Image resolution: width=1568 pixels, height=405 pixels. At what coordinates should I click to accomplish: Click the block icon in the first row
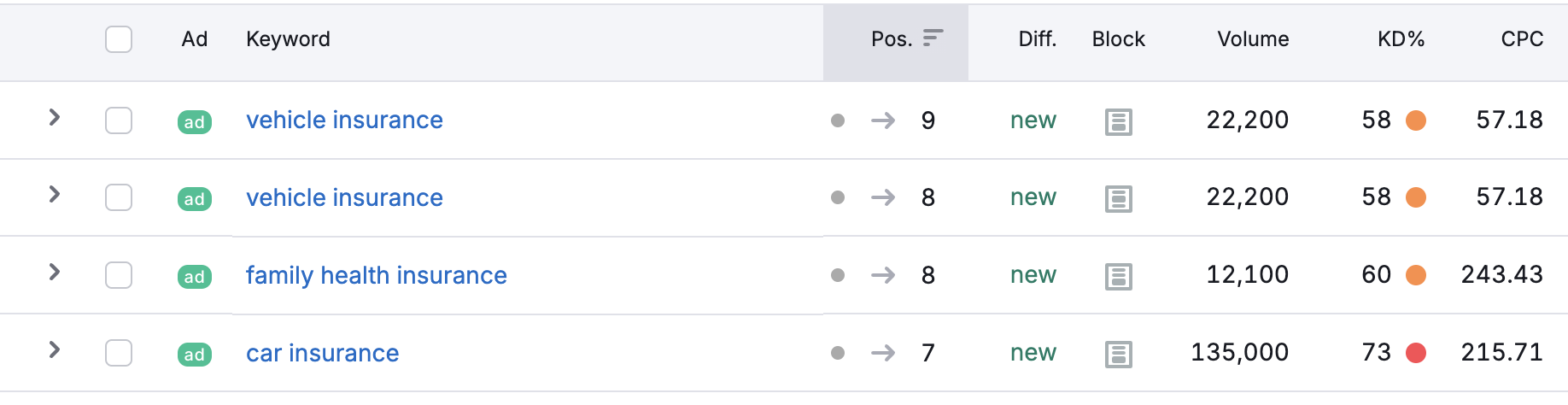point(1119,121)
